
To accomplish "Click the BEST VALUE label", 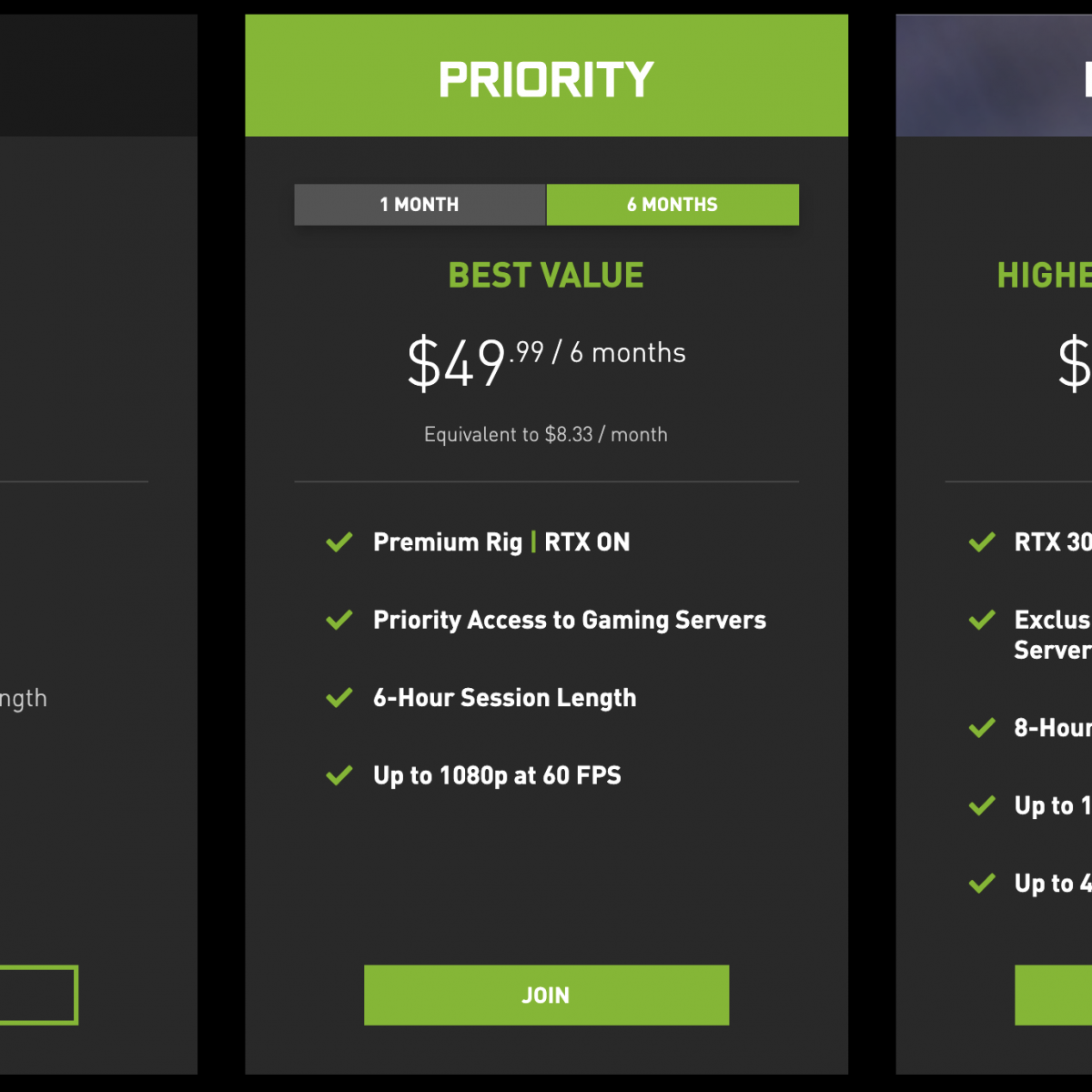I will [546, 276].
